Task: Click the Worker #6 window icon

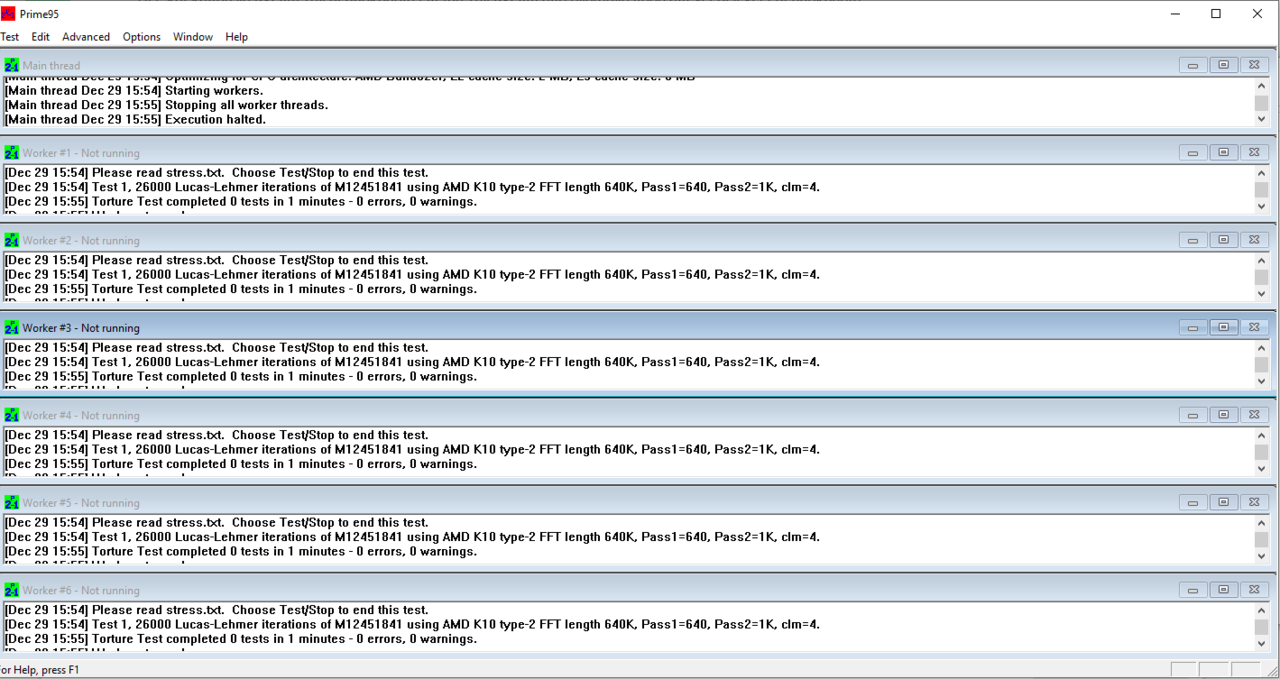Action: [11, 590]
